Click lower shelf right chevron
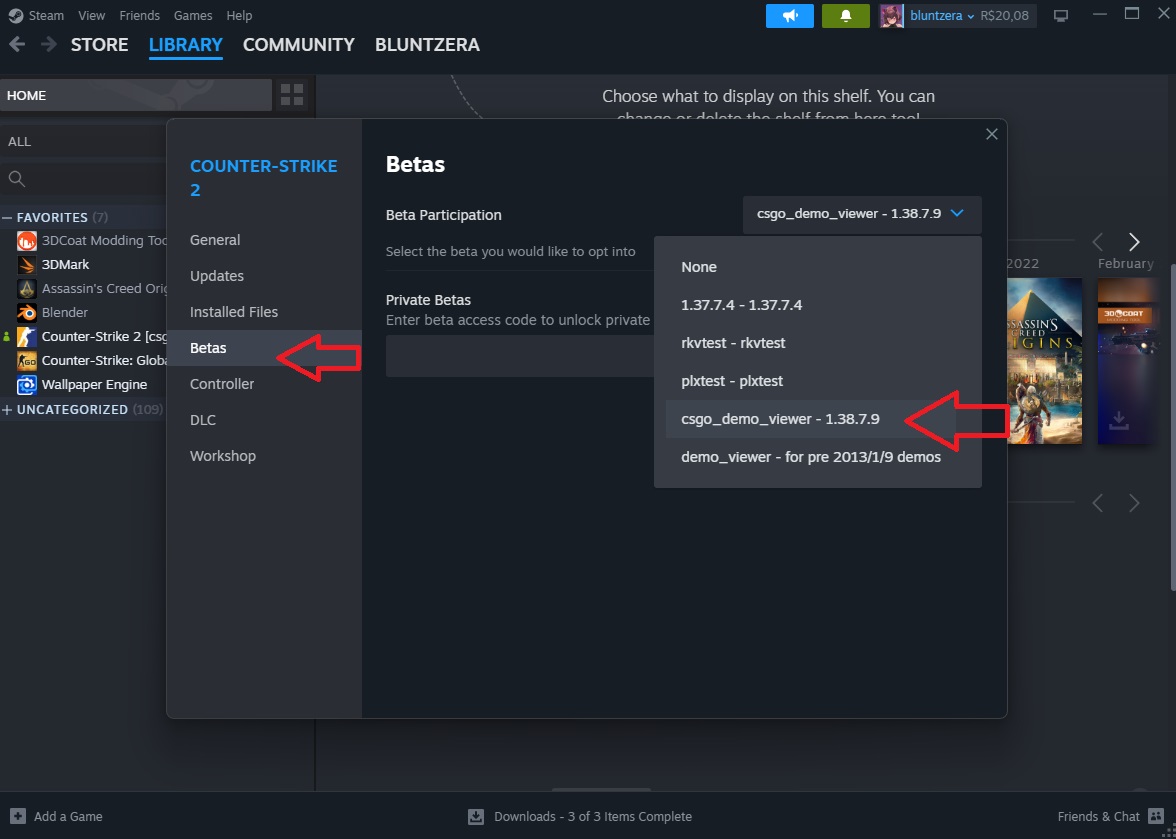The width and height of the screenshot is (1176, 839). pyautogui.click(x=1134, y=502)
